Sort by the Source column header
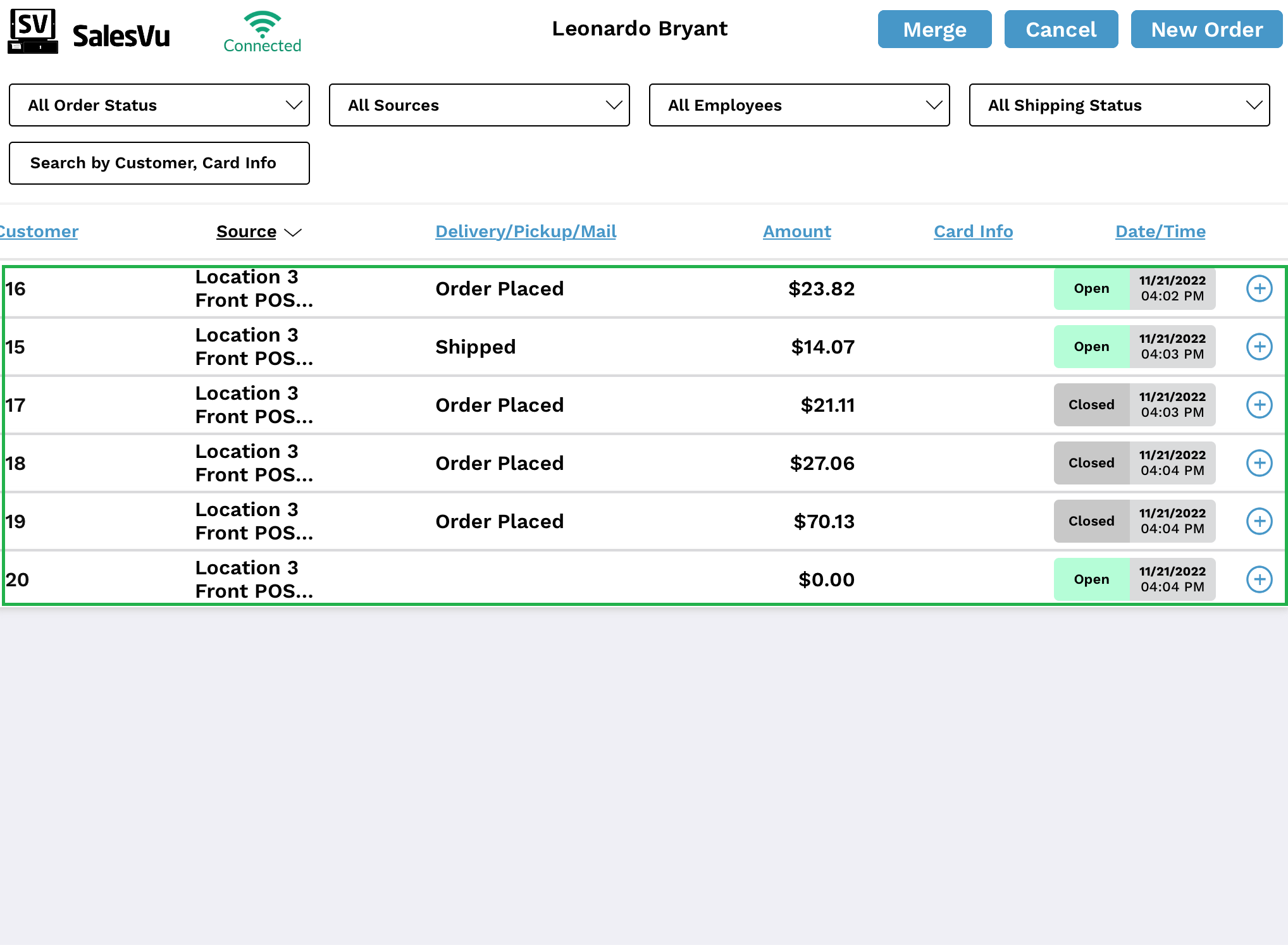The height and width of the screenshot is (950, 1288). tap(247, 232)
